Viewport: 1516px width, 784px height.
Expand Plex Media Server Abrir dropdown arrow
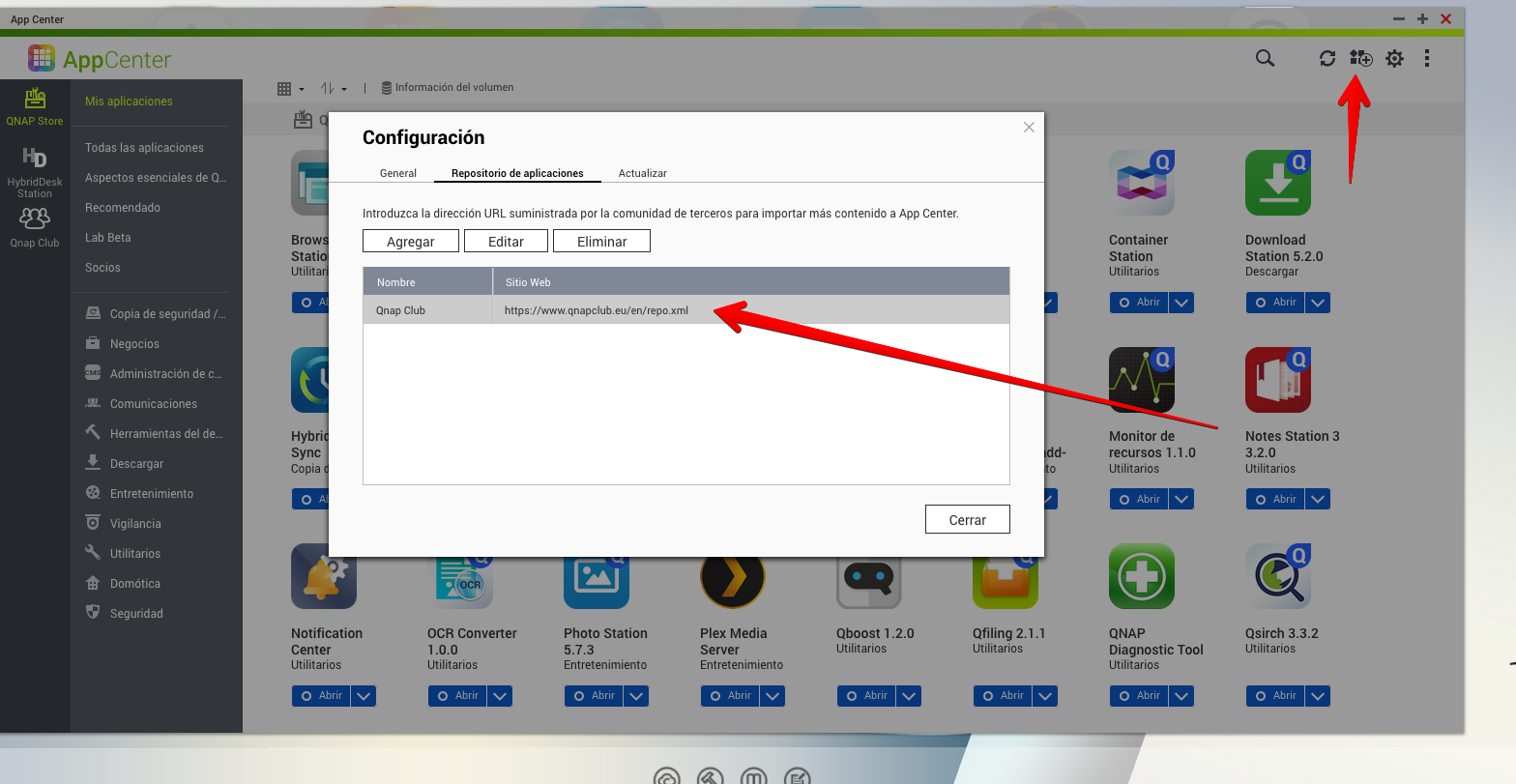(773, 696)
